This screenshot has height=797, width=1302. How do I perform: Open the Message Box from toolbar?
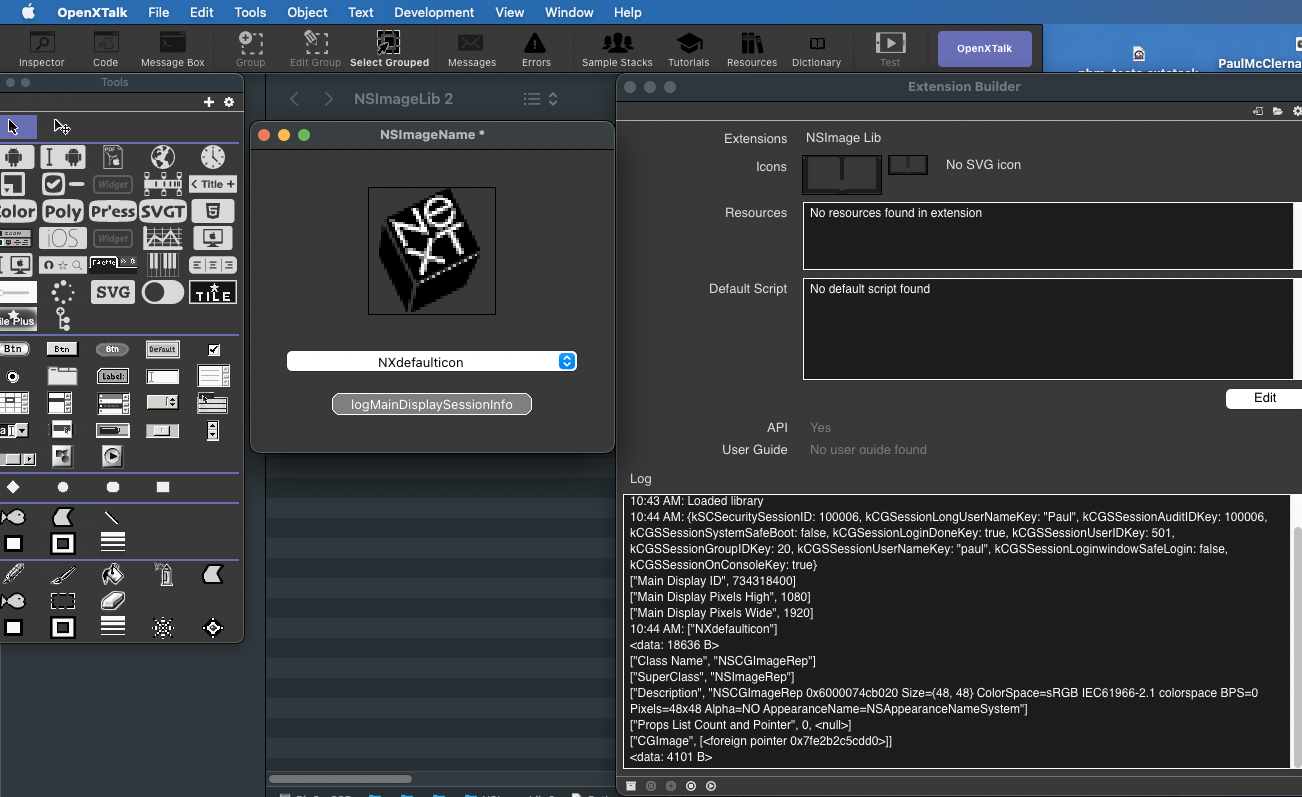[x=172, y=48]
